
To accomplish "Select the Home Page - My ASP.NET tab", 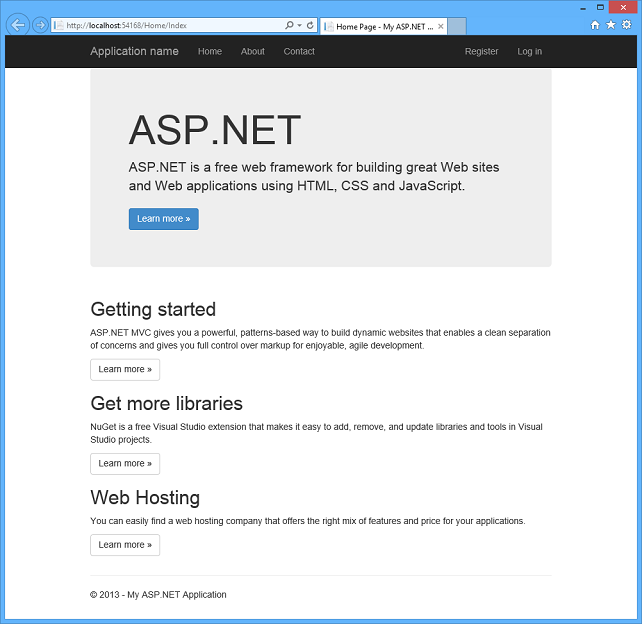I will pos(383,27).
